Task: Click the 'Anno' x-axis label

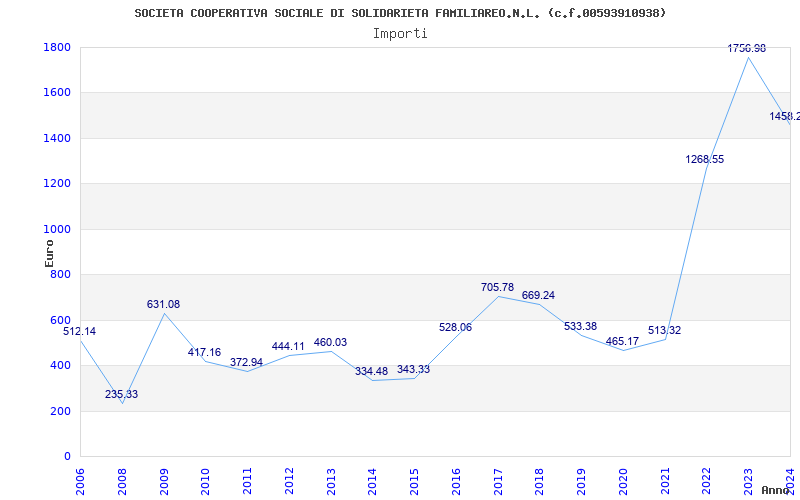Action: coord(776,490)
